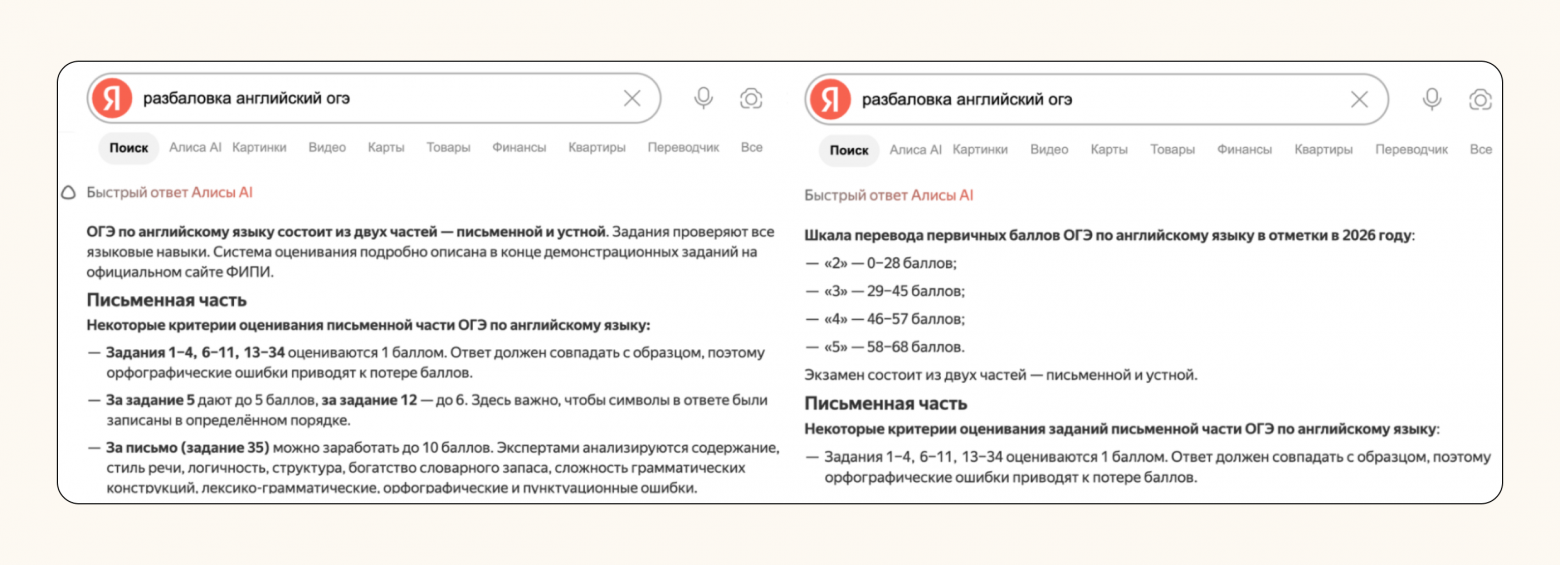Click the Yandex logo in the left search panel
1560x565 pixels.
coord(111,99)
